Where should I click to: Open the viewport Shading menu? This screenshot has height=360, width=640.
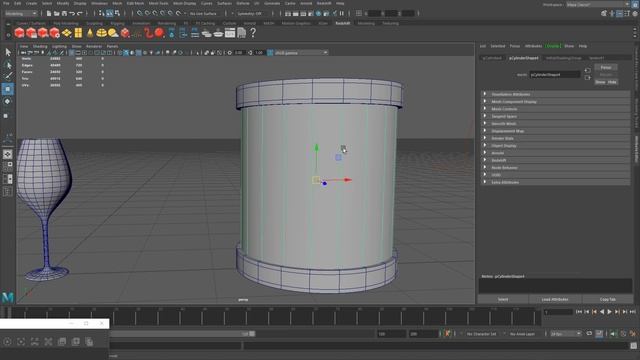pos(40,47)
